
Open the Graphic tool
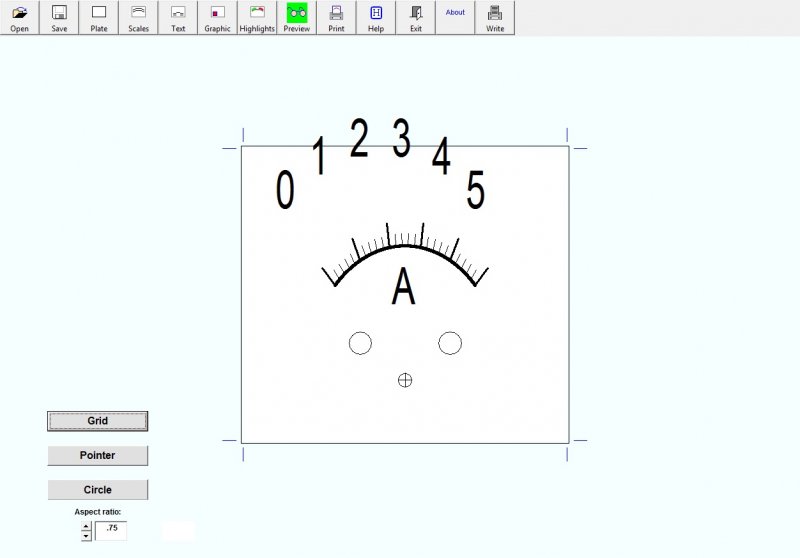[x=217, y=18]
